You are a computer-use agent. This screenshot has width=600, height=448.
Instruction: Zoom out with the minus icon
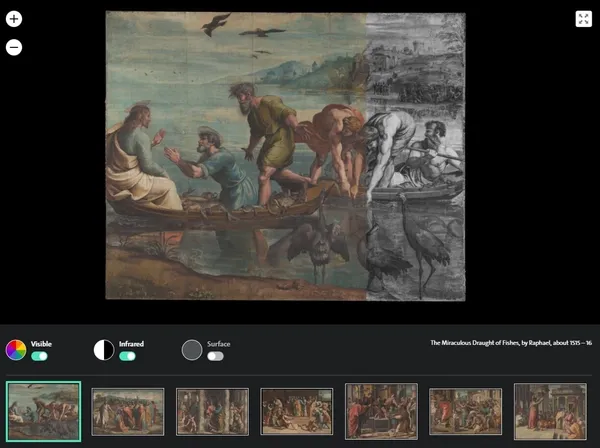tap(14, 47)
